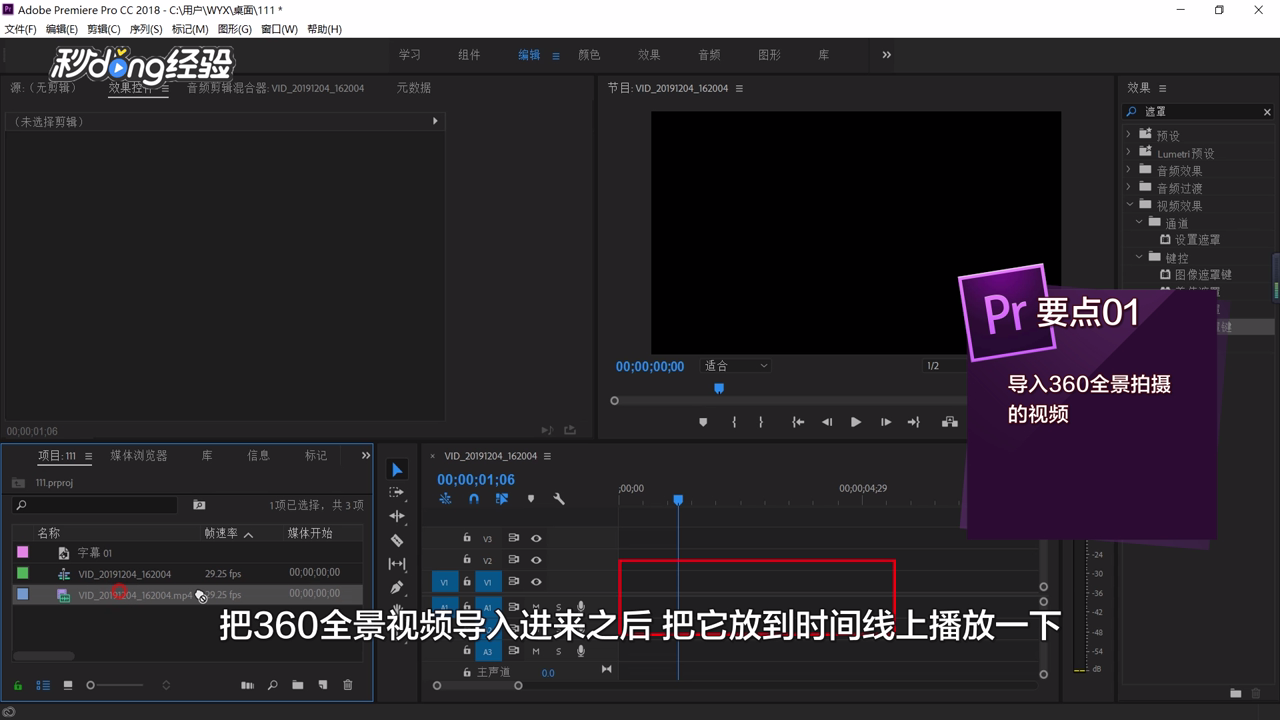Select VID_20191204_162004.mp4 in project list
Image resolution: width=1280 pixels, height=720 pixels.
point(135,595)
